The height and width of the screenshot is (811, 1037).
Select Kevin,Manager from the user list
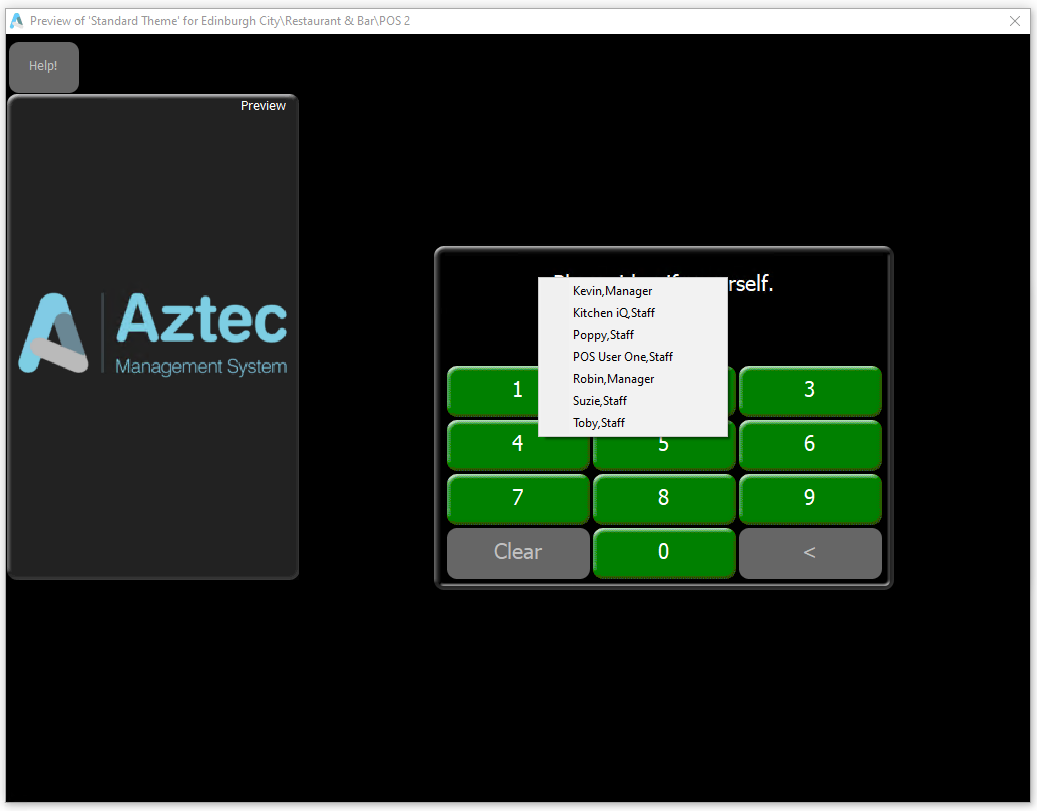pos(612,291)
